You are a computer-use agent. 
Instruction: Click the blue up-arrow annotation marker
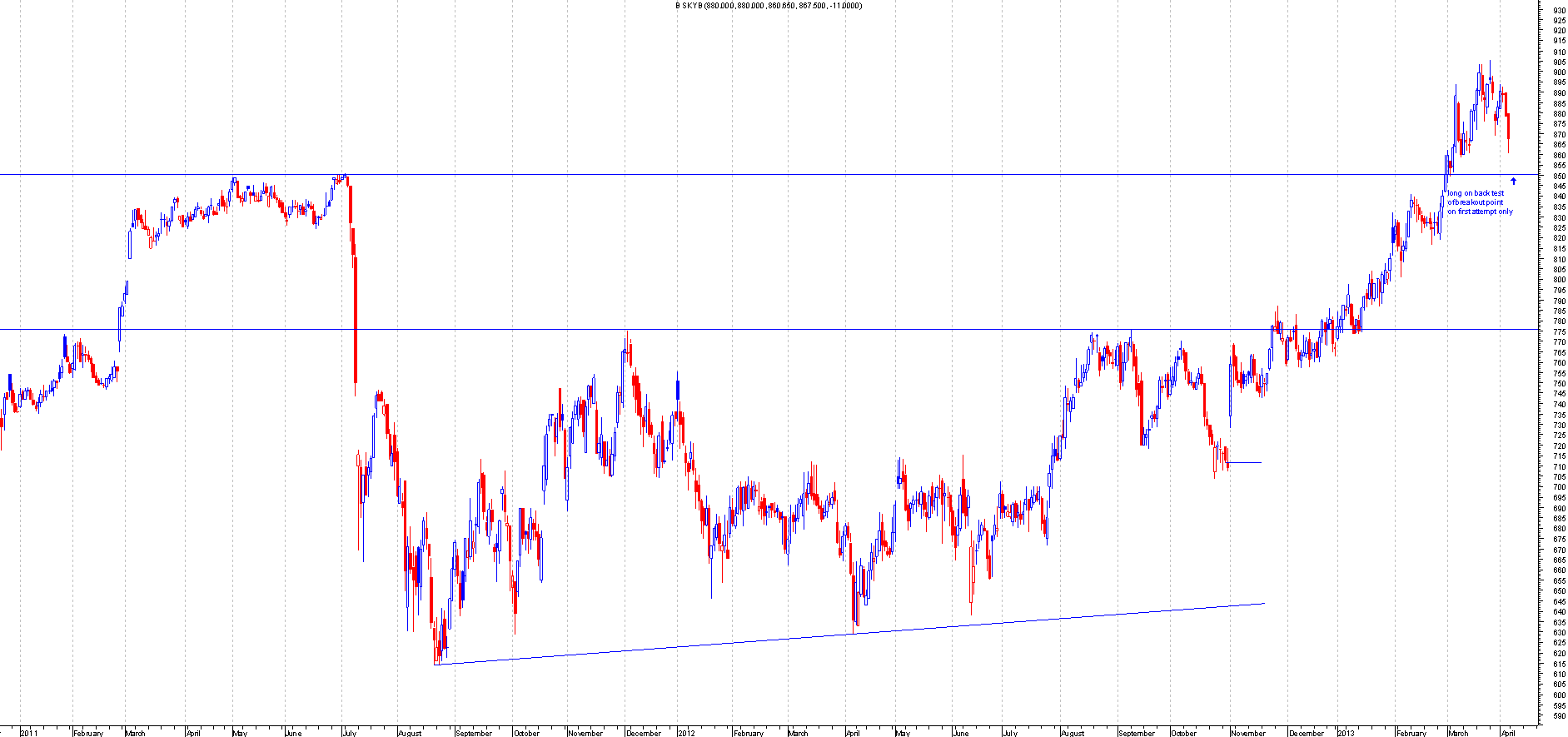click(x=1513, y=181)
